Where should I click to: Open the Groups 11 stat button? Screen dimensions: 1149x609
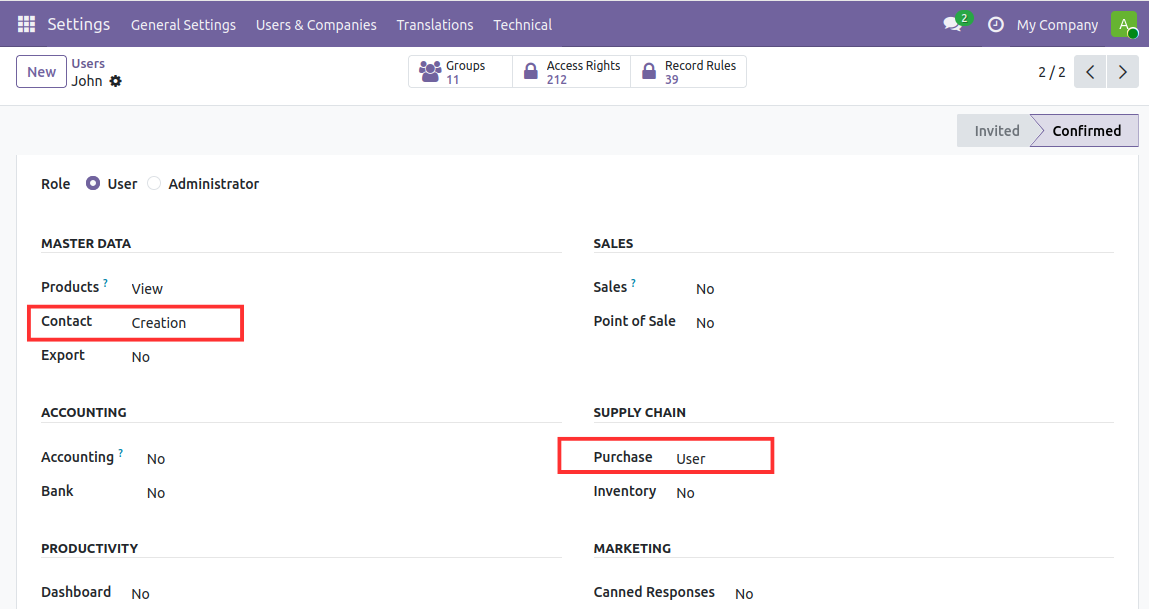[x=460, y=72]
